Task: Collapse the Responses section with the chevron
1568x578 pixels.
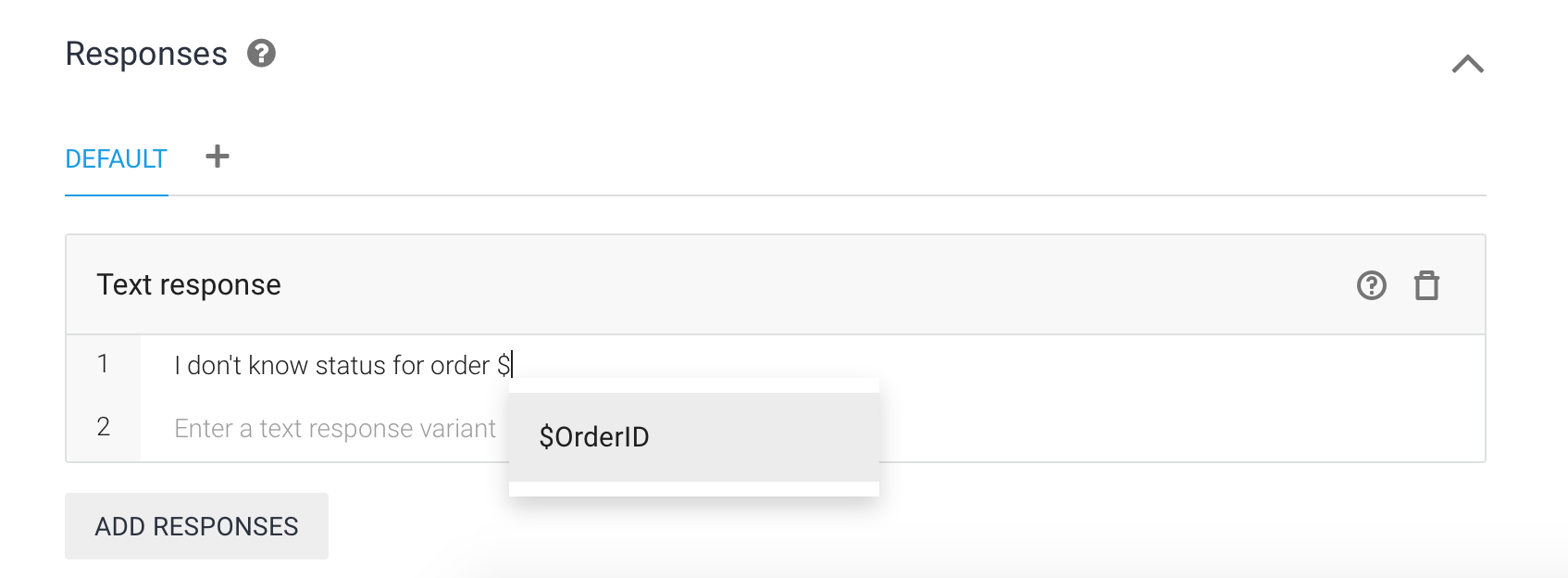Action: click(x=1468, y=64)
